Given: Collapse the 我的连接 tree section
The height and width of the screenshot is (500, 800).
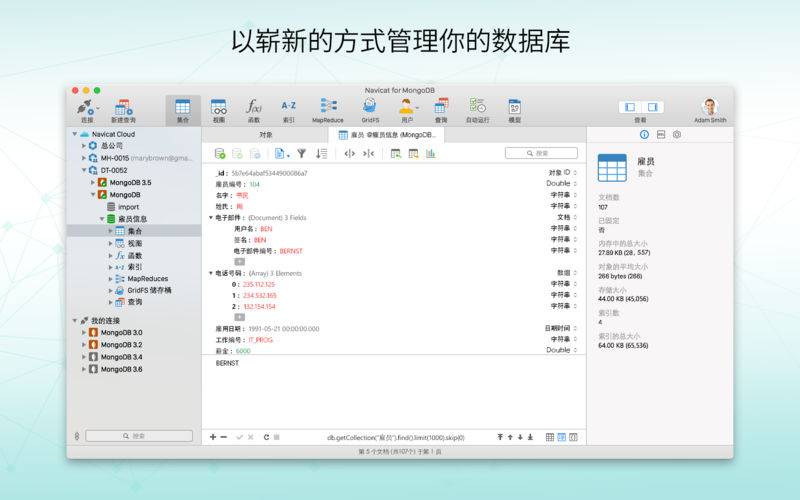Looking at the screenshot, I should tap(75, 320).
